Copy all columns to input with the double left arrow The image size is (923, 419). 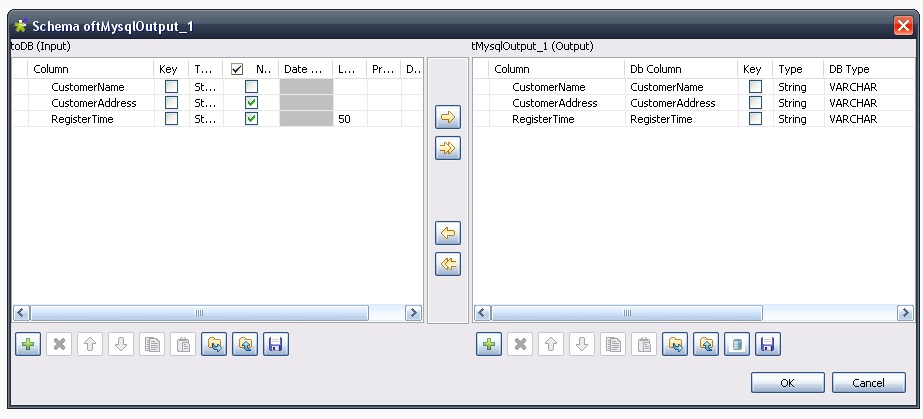pyautogui.click(x=449, y=265)
